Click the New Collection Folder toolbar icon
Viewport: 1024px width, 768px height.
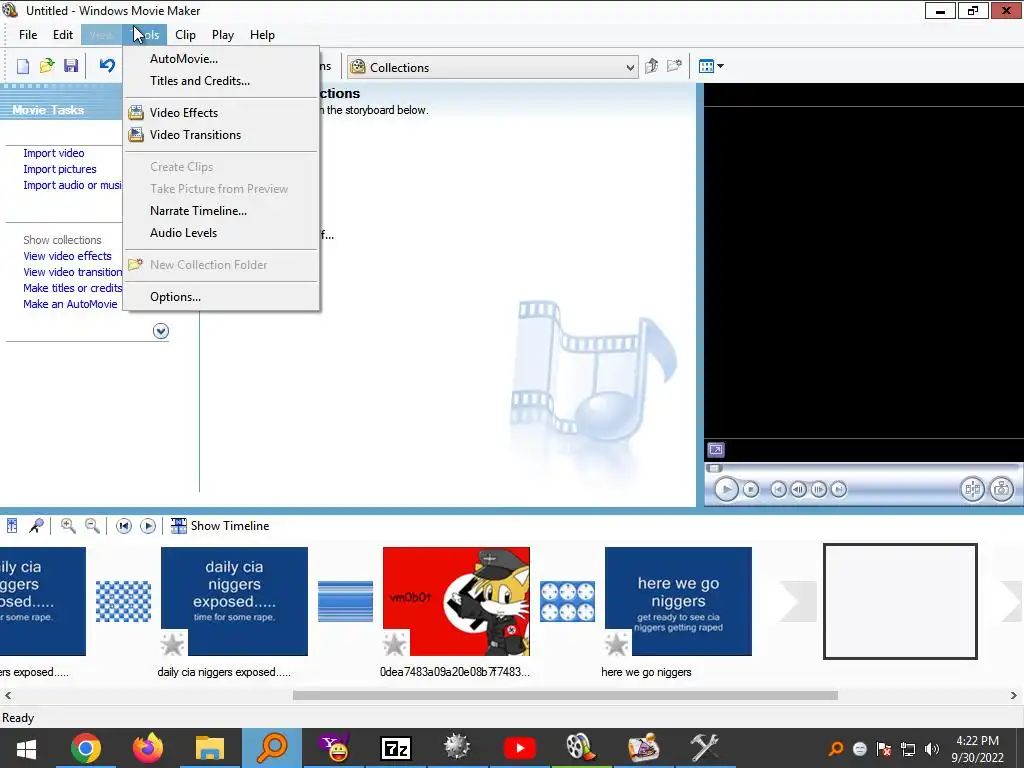[674, 66]
